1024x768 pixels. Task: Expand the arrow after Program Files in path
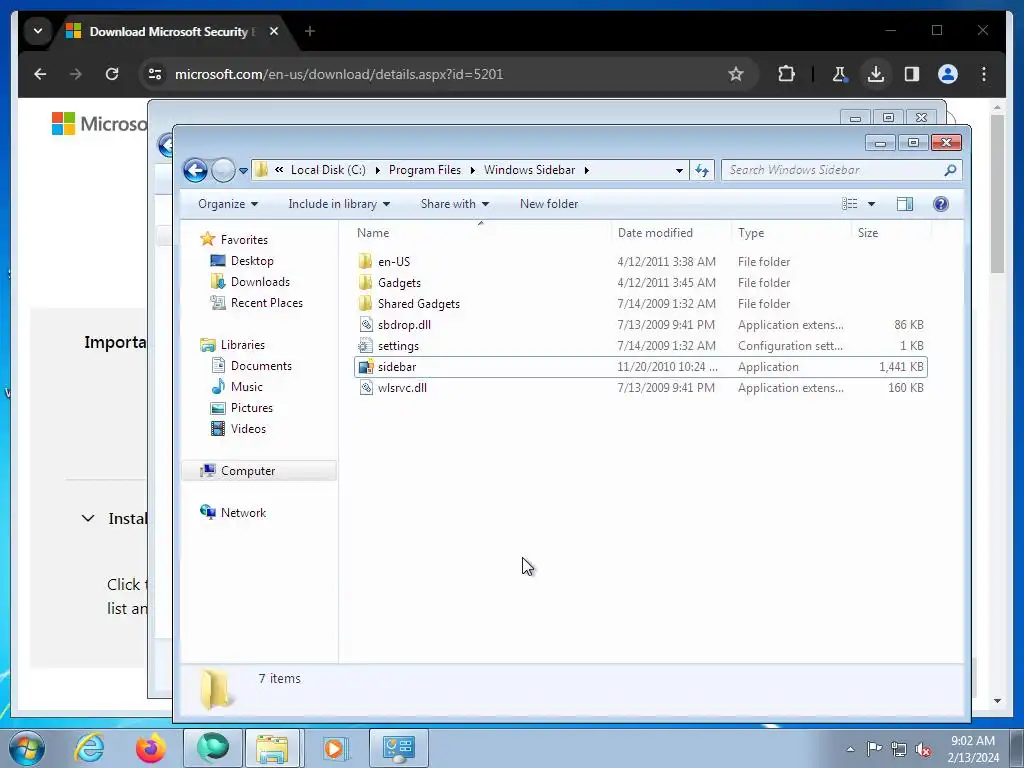tap(472, 170)
